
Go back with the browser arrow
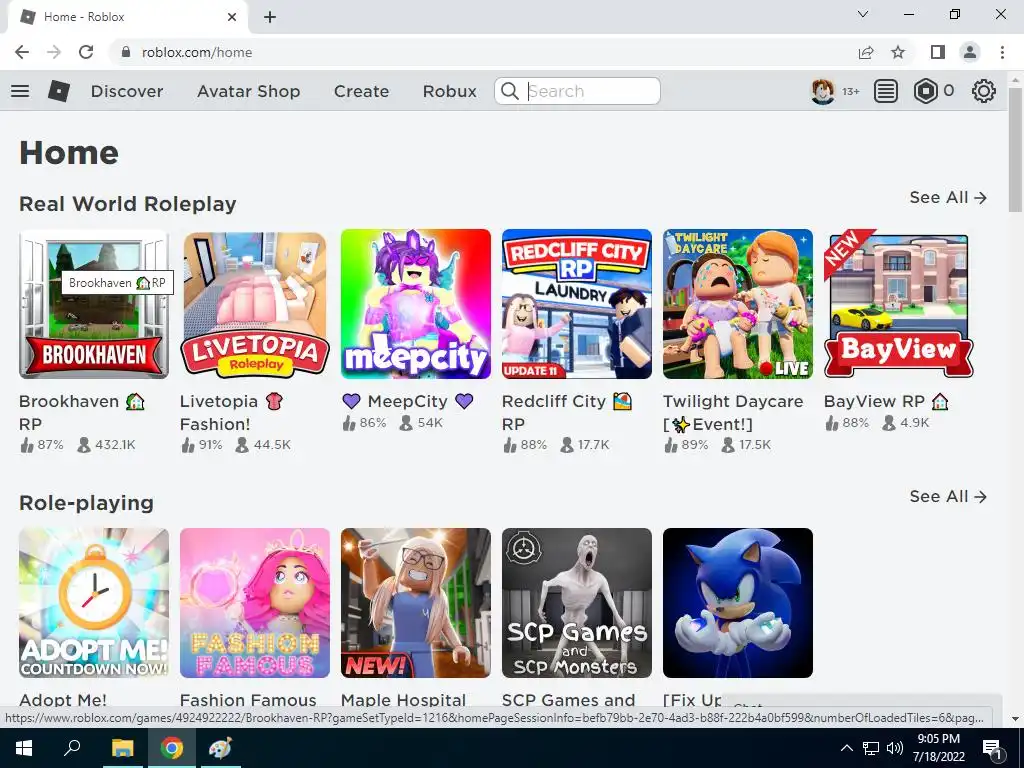22,52
